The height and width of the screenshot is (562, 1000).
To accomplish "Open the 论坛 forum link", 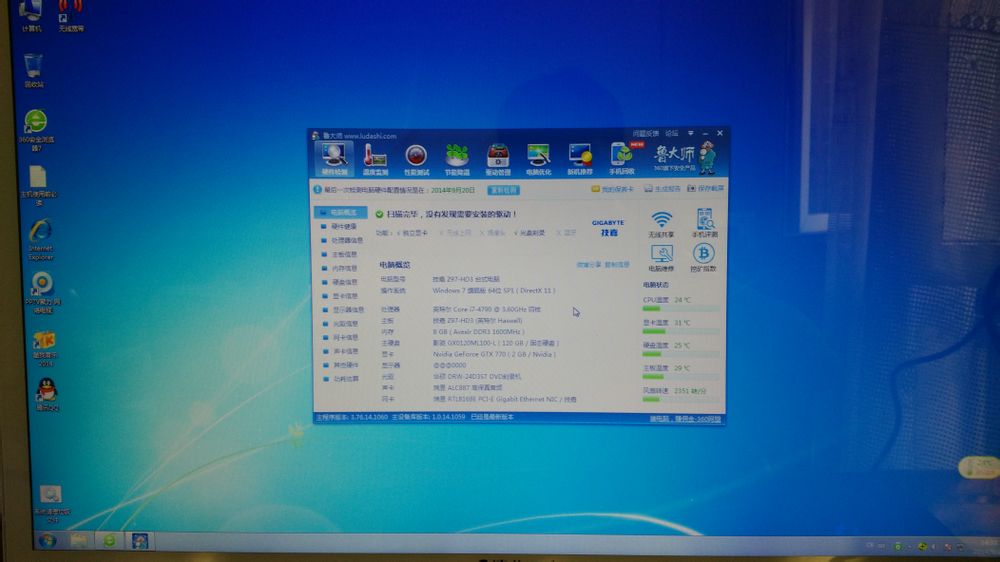I will click(672, 133).
